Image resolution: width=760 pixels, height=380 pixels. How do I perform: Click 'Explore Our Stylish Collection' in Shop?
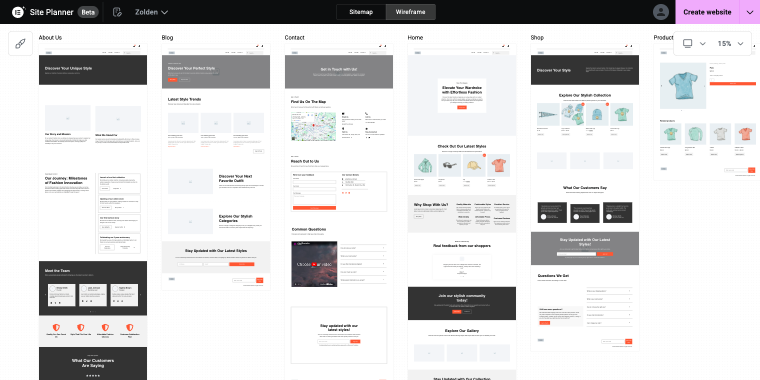[585, 95]
